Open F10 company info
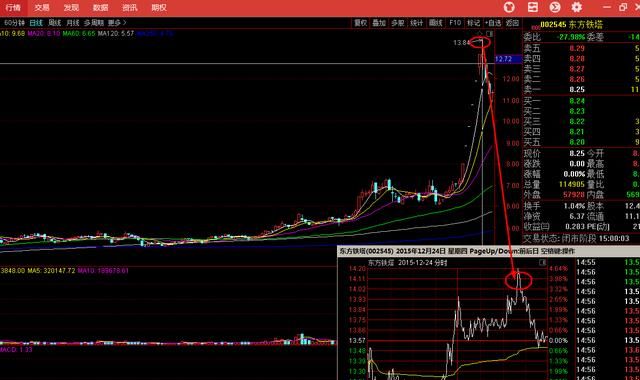The image size is (640, 380). click(x=455, y=23)
